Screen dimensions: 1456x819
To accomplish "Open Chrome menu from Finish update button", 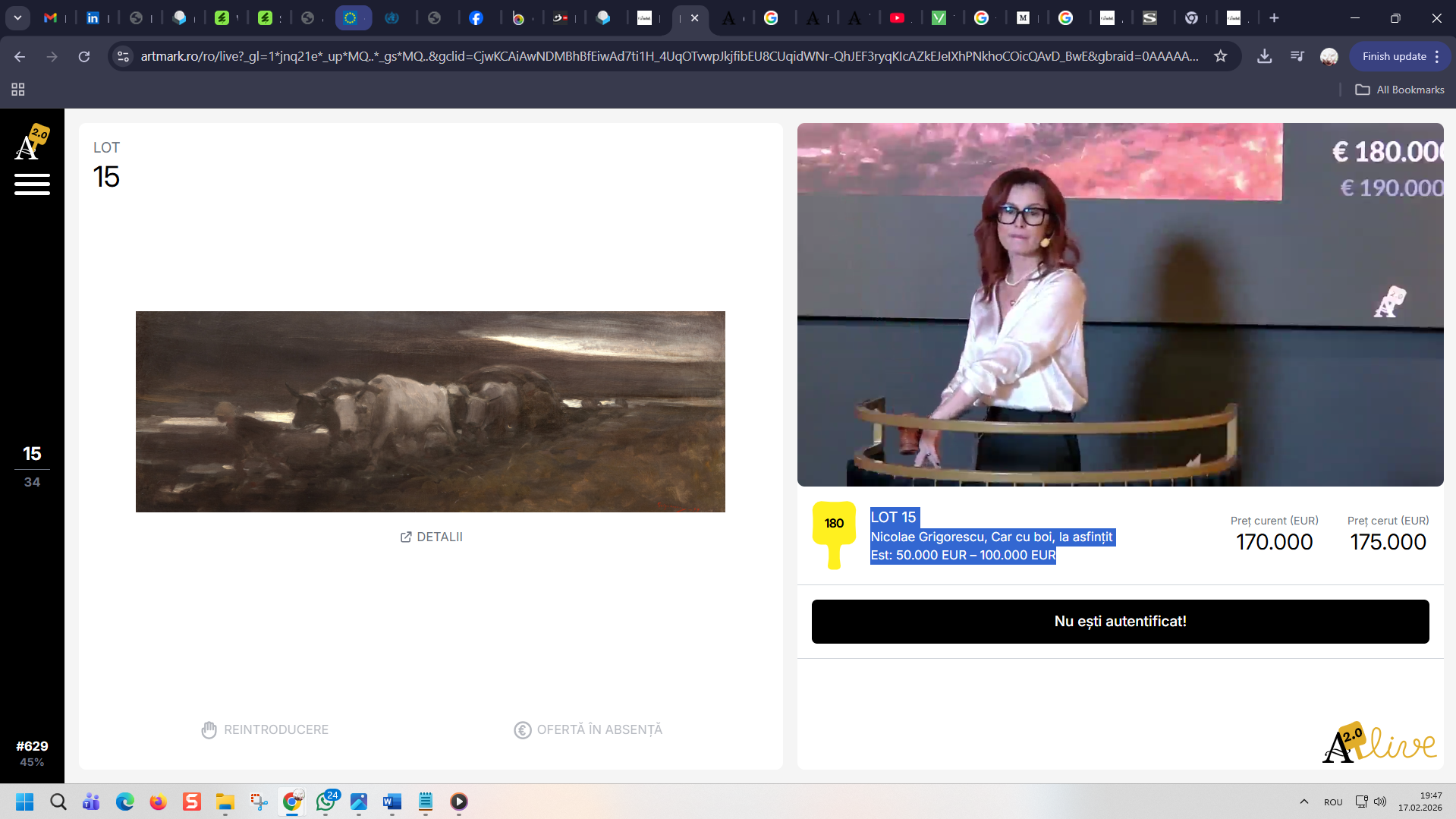I will tap(1436, 56).
